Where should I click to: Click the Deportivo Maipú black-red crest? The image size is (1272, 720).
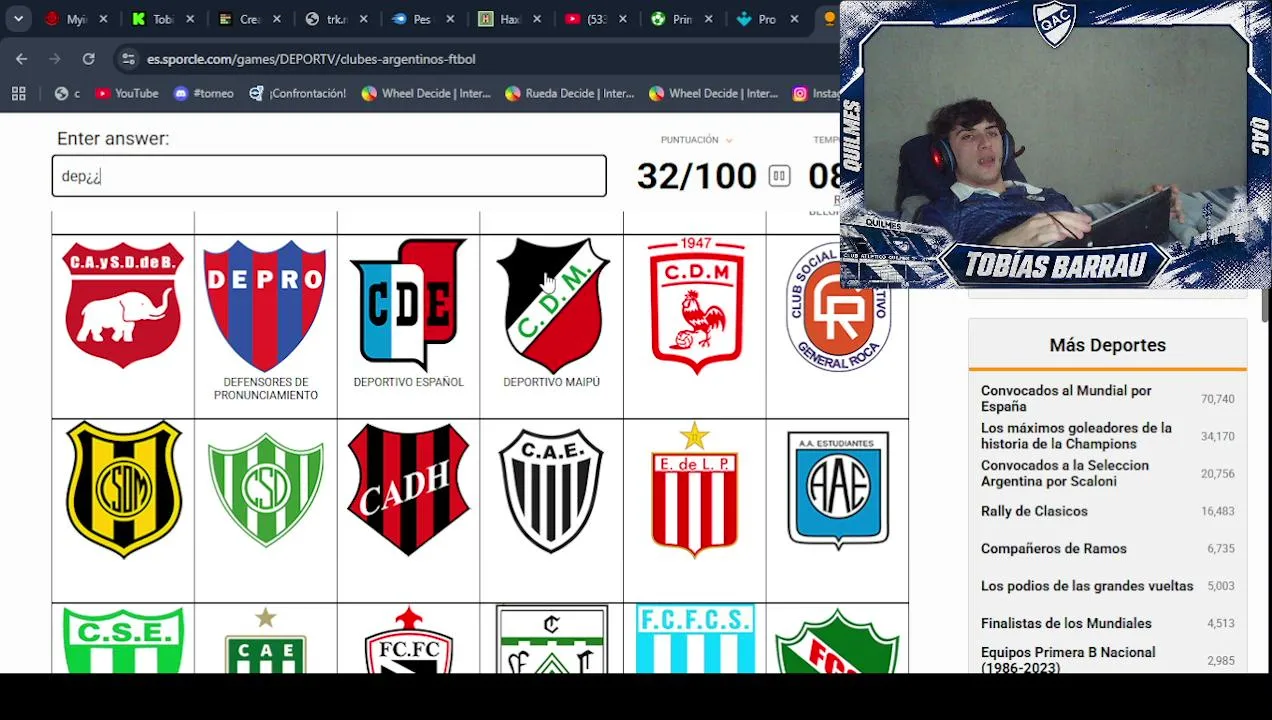[551, 305]
